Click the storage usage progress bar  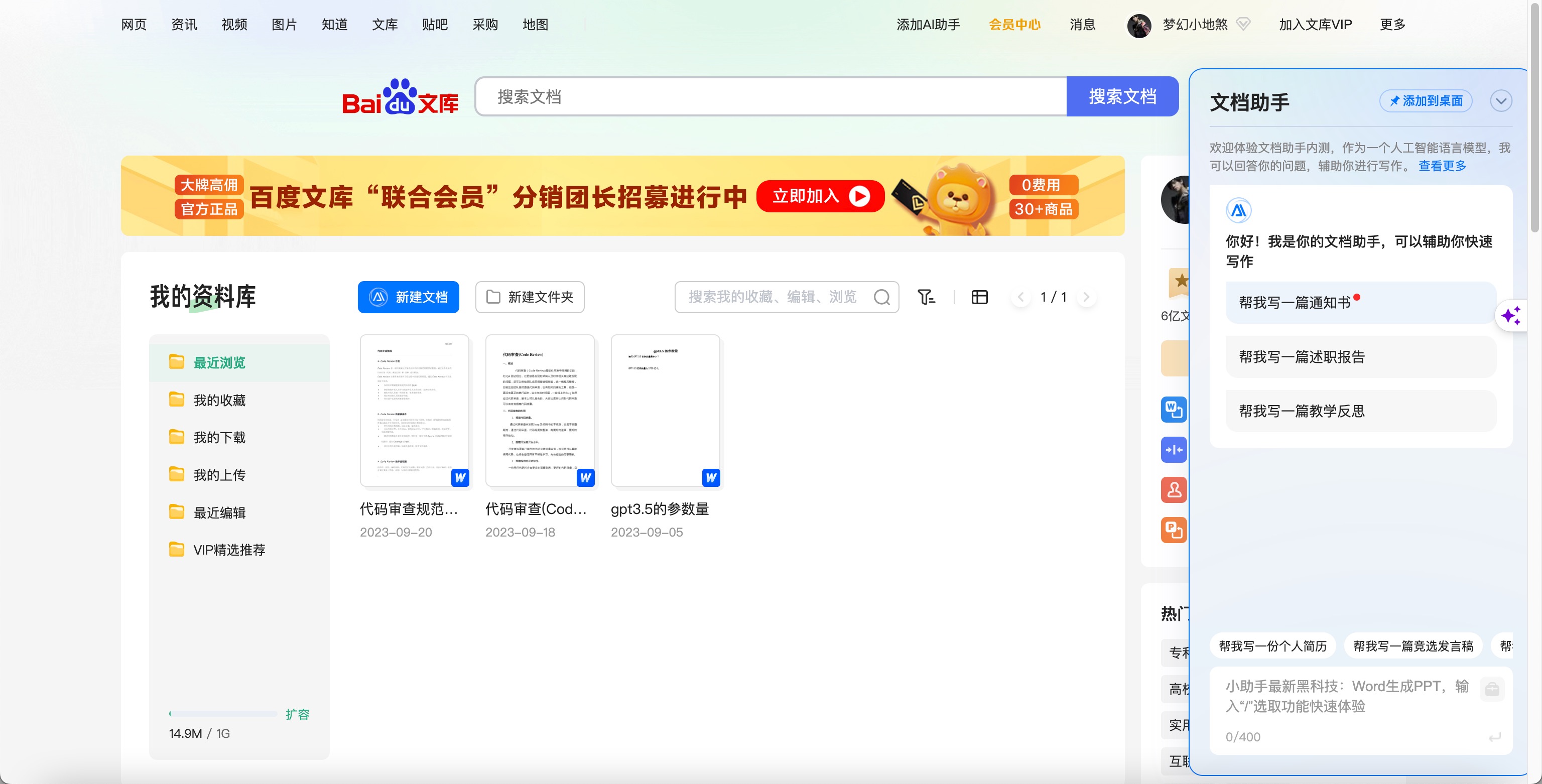tap(223, 713)
